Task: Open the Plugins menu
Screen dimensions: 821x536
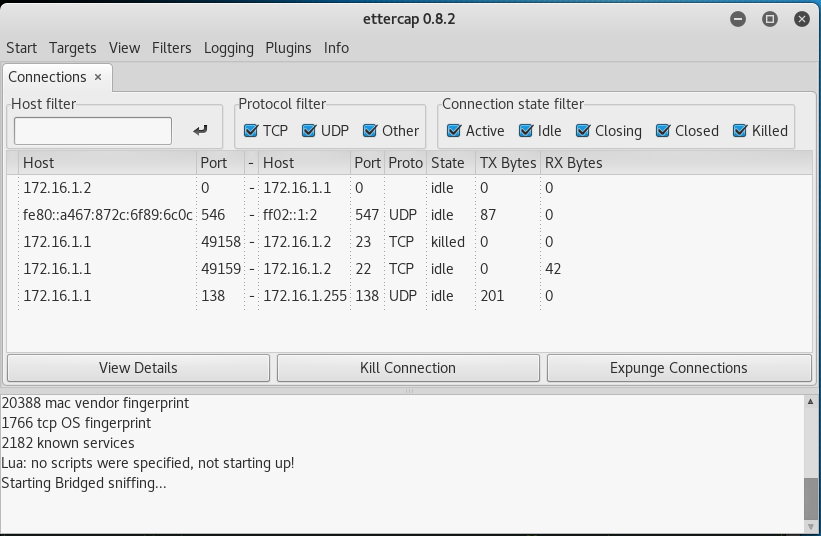Action: 288,48
